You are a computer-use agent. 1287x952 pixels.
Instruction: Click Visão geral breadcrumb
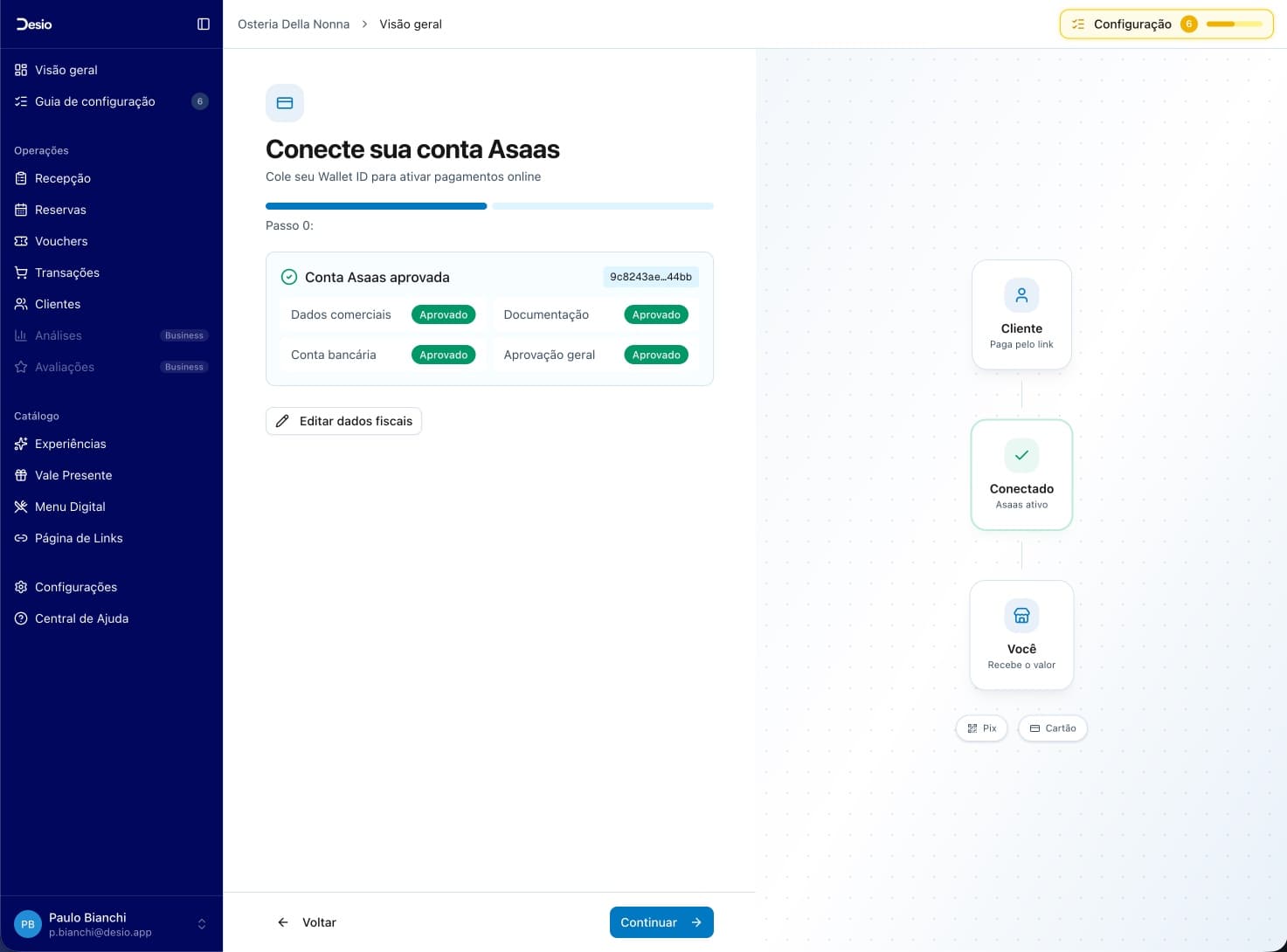coord(411,24)
